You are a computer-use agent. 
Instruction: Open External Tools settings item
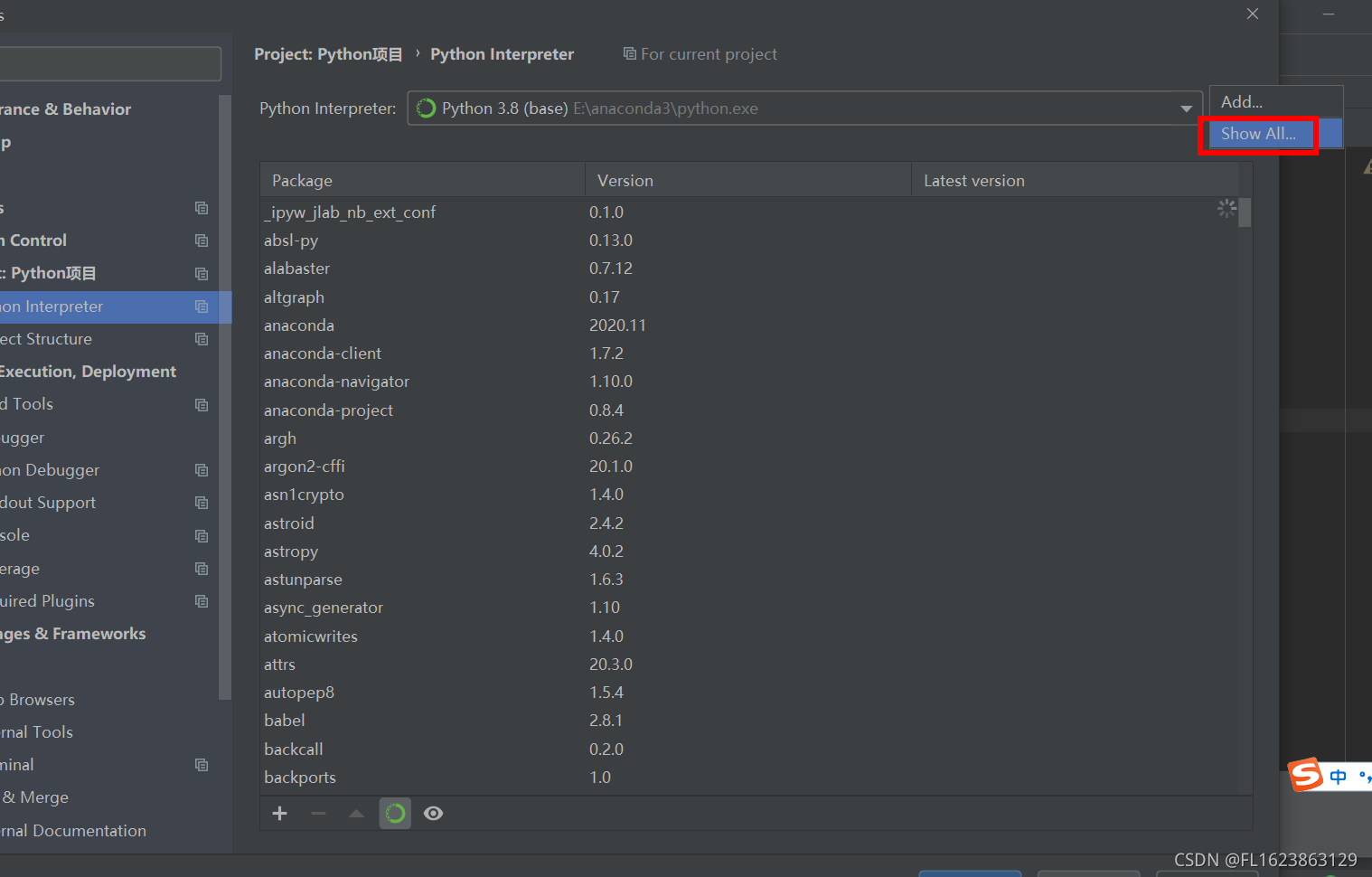point(108,732)
